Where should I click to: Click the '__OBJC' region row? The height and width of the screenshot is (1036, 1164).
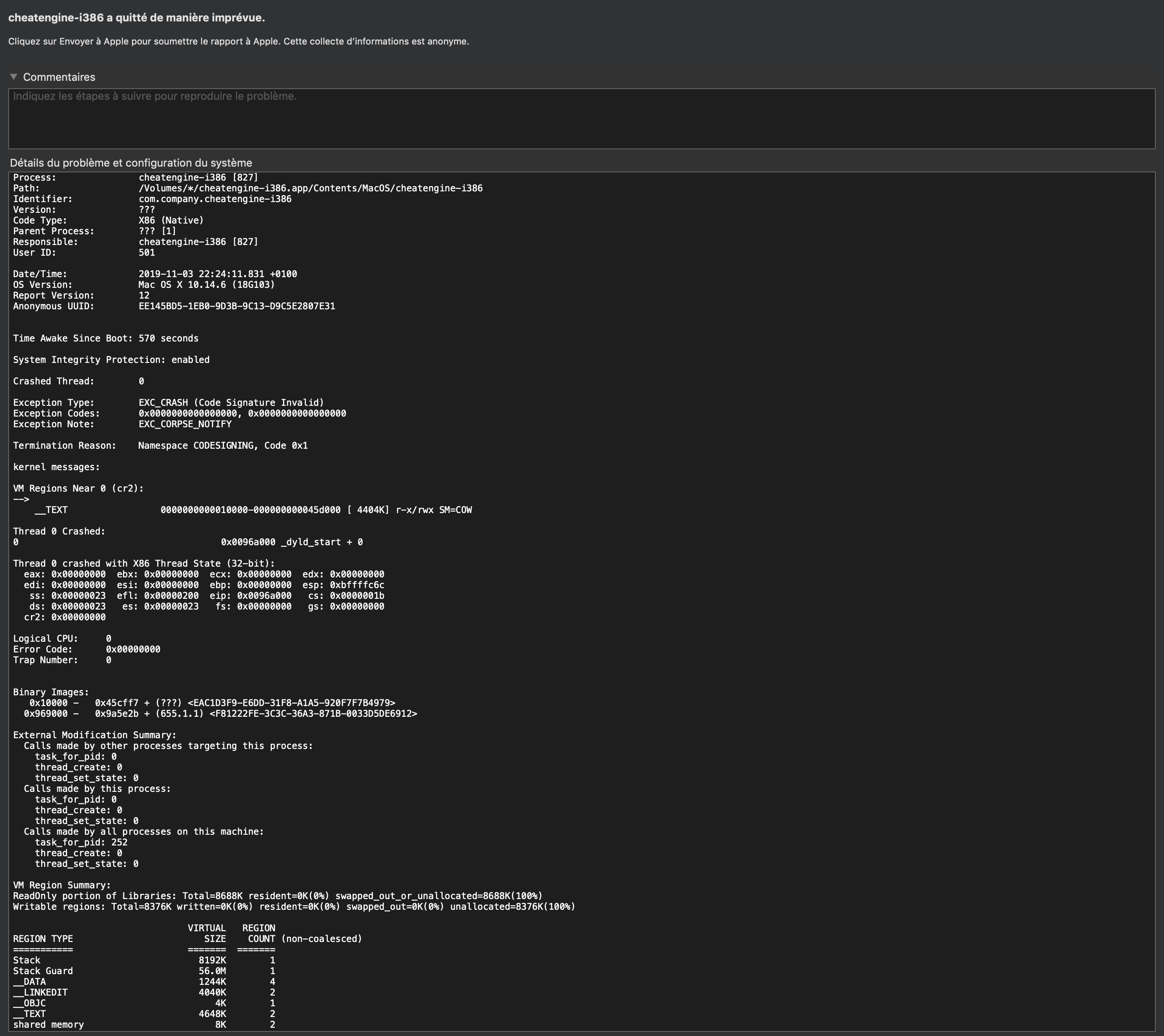(144, 1003)
